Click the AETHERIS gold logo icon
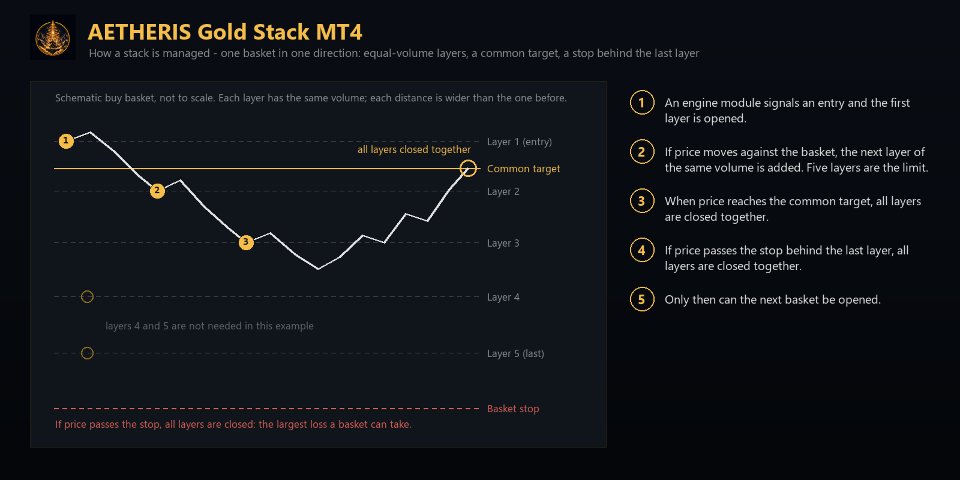This screenshot has width=960, height=480. 53,37
